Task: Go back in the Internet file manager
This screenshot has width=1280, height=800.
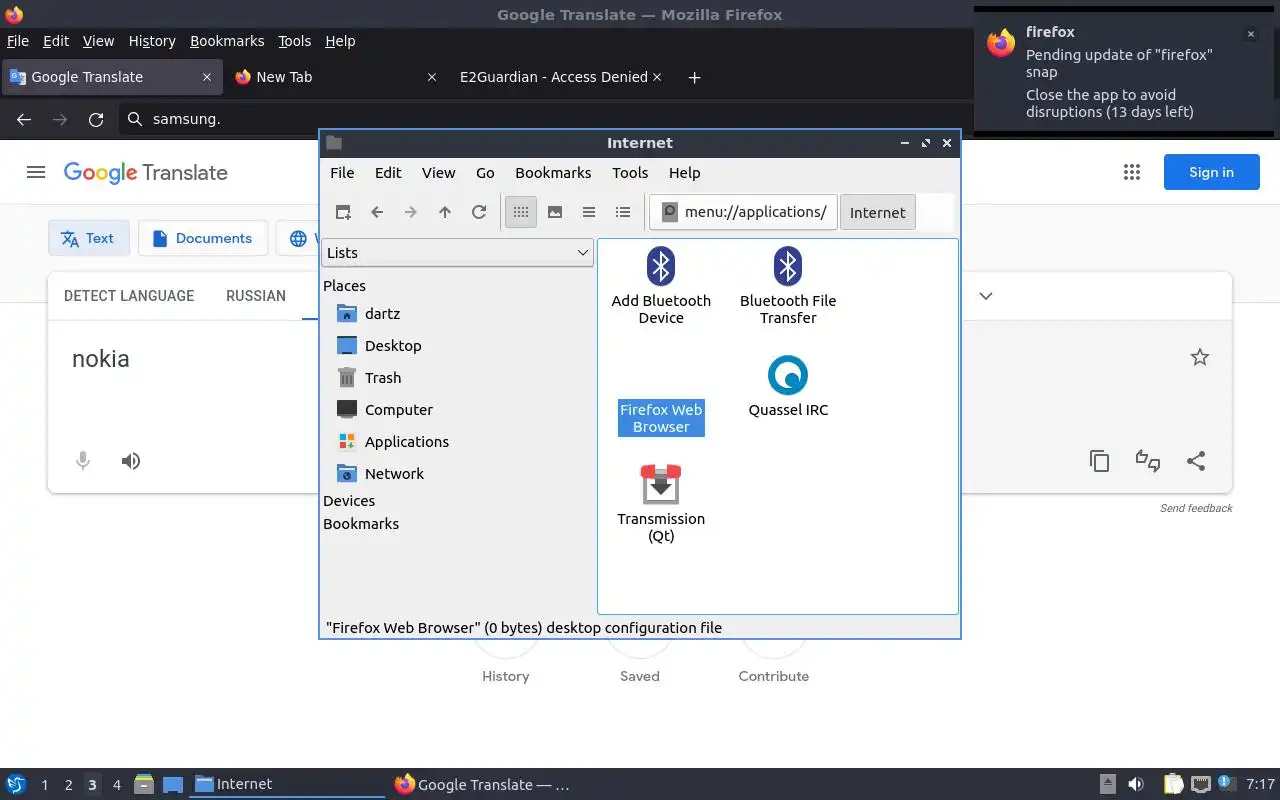Action: pos(377,212)
